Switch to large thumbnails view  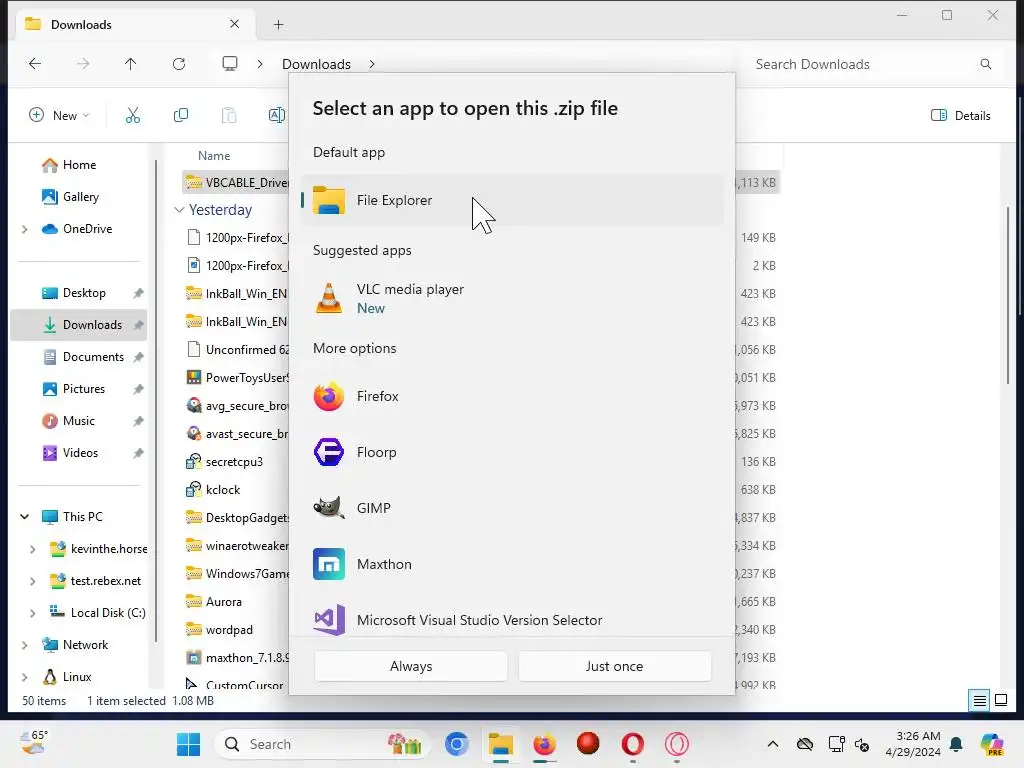click(x=1000, y=701)
